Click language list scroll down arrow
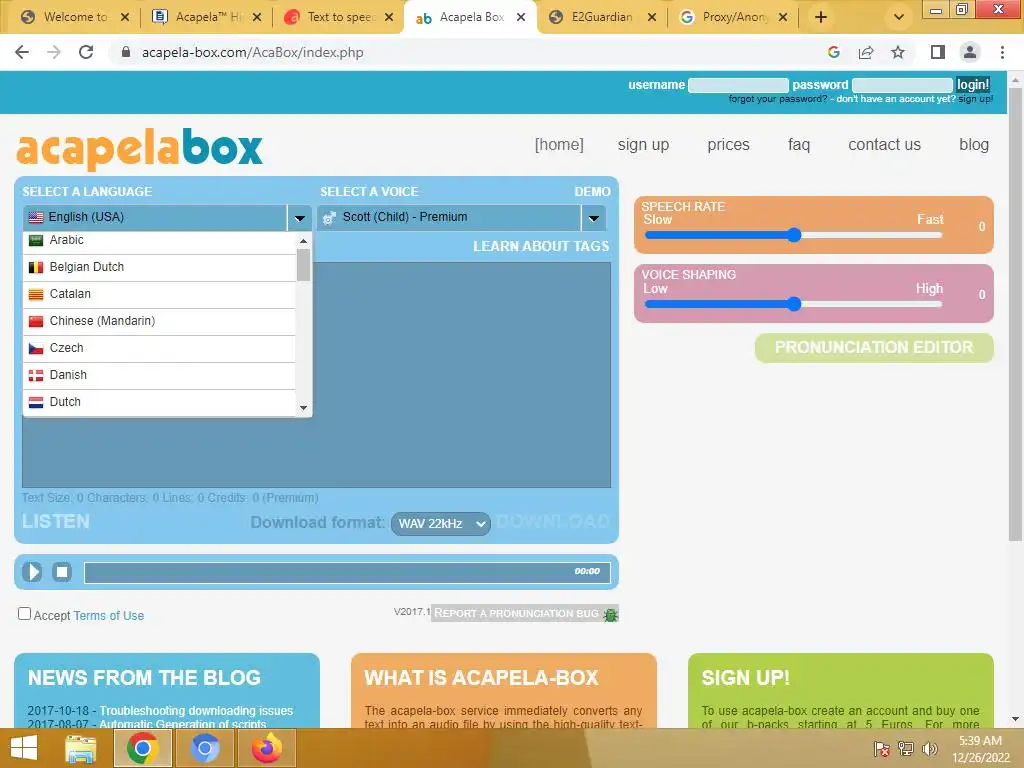Image resolution: width=1024 pixels, height=768 pixels. coord(303,408)
